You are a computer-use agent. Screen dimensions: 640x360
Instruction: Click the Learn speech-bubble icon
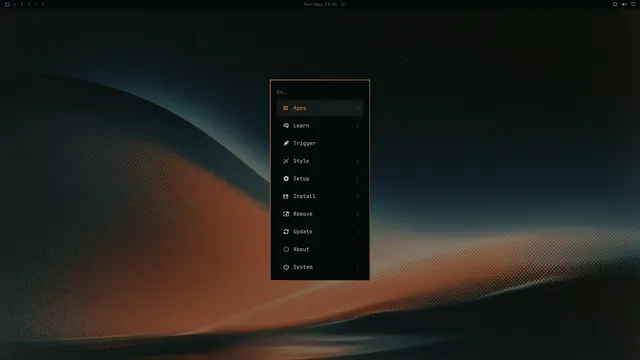point(286,126)
